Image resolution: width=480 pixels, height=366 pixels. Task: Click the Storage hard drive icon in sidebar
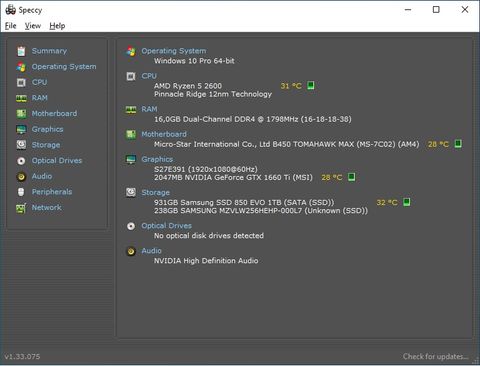click(x=21, y=145)
